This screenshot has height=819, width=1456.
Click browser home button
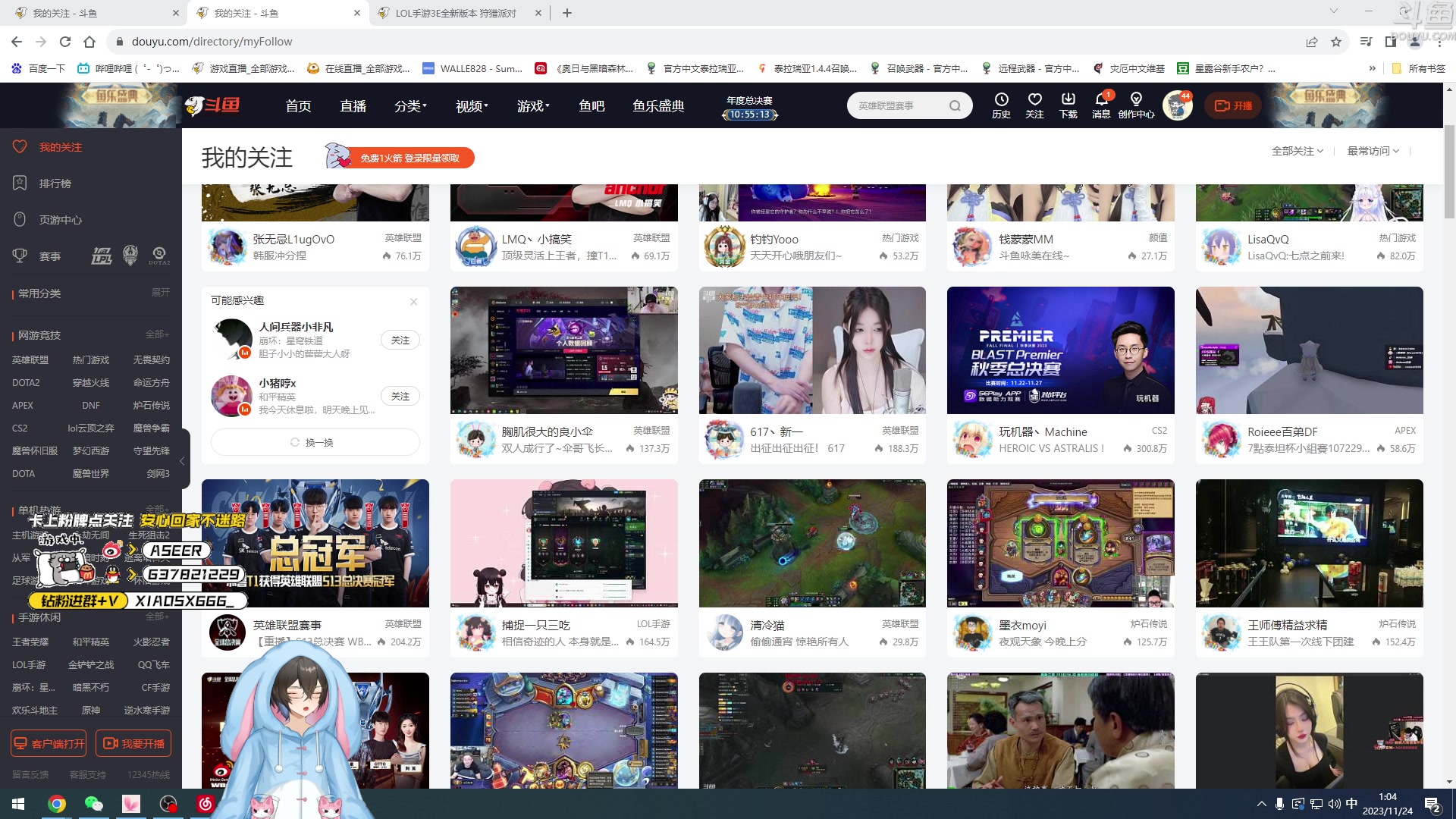click(x=89, y=42)
